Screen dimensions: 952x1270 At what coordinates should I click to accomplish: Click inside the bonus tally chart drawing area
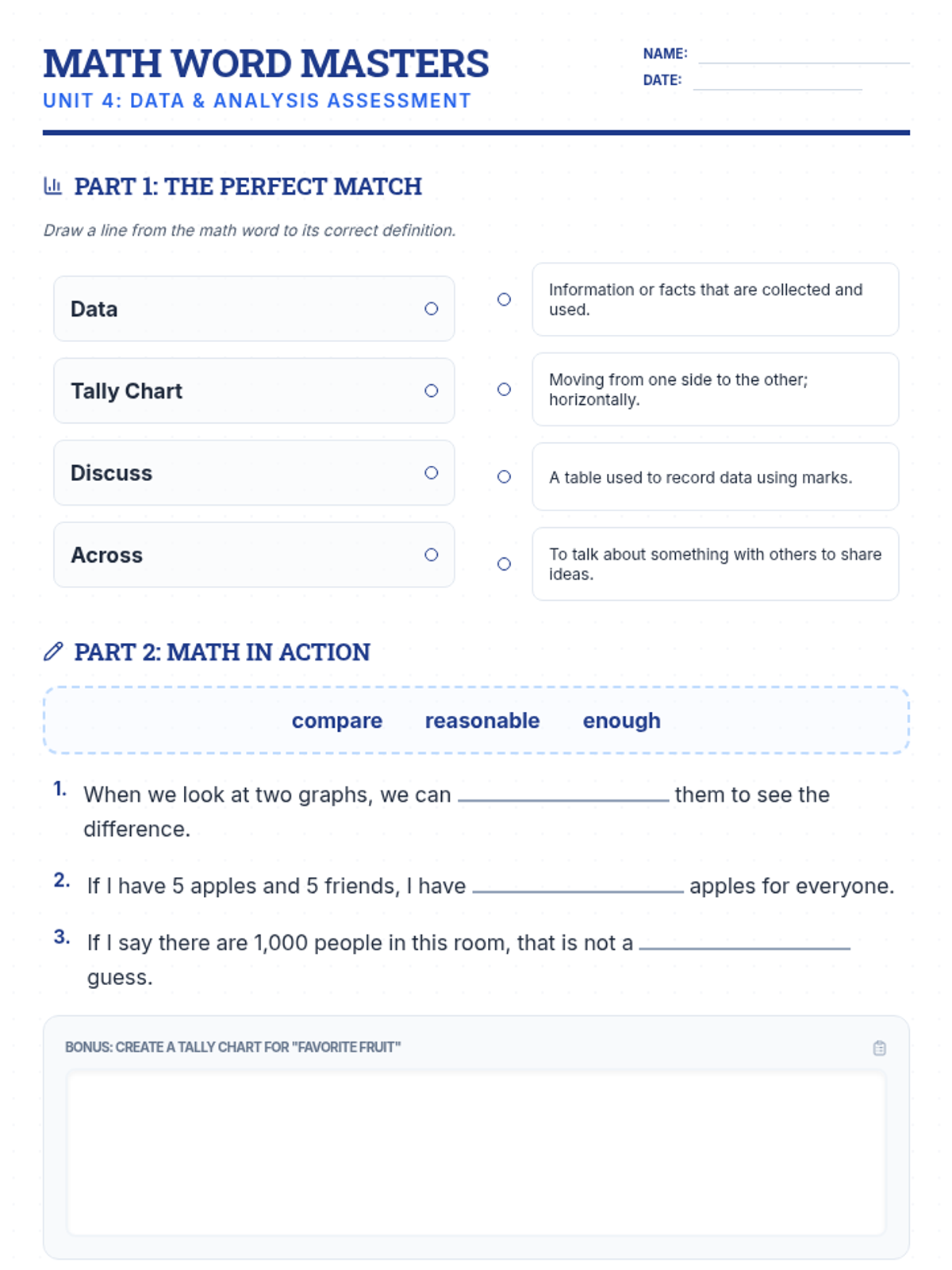[x=476, y=1153]
